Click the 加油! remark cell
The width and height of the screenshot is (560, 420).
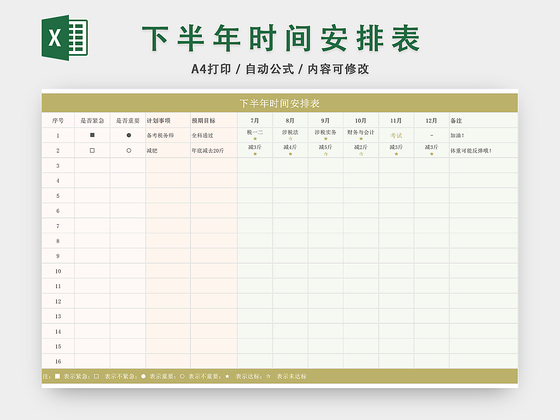(x=484, y=135)
